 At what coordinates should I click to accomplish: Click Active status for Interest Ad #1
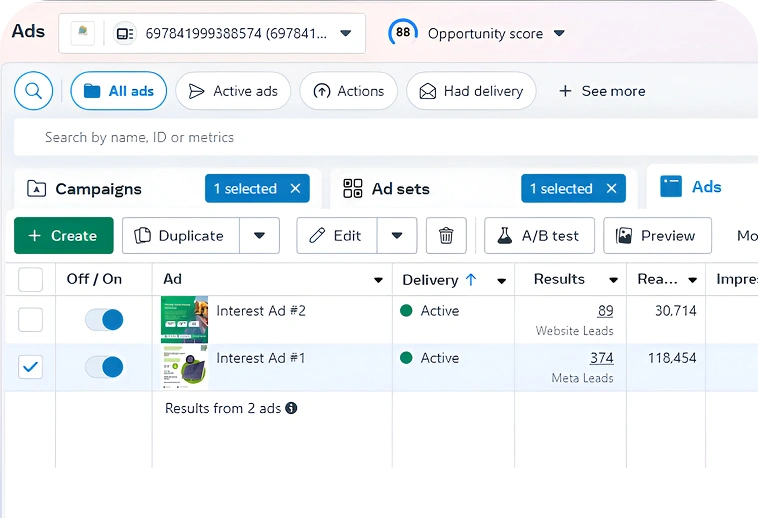pos(430,358)
